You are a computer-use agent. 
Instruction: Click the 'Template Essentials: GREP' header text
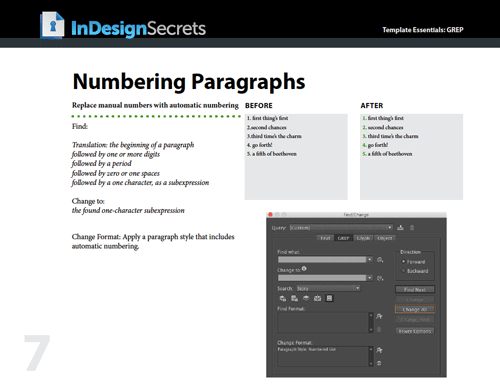coord(423,30)
